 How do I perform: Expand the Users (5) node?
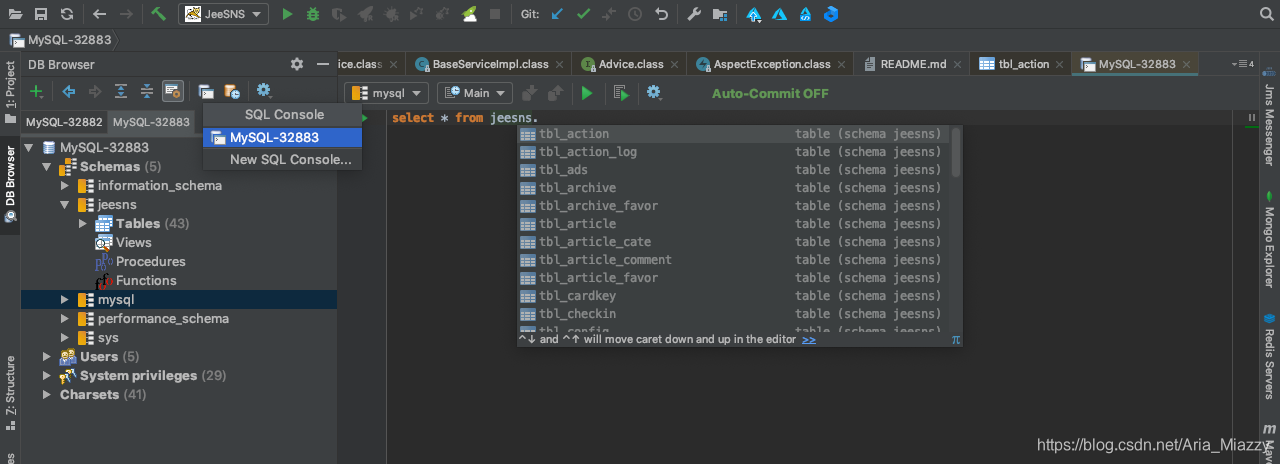click(47, 356)
